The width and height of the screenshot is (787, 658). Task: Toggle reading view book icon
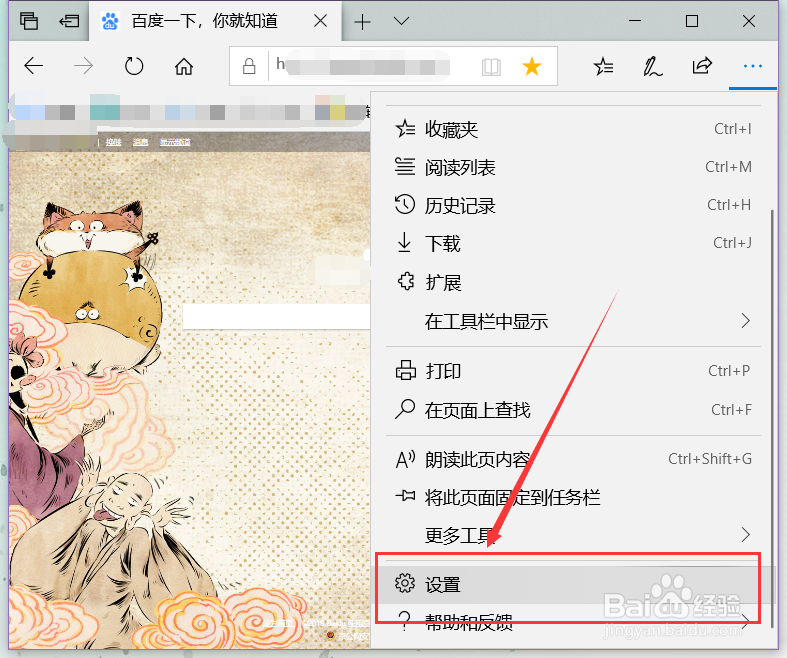click(491, 66)
